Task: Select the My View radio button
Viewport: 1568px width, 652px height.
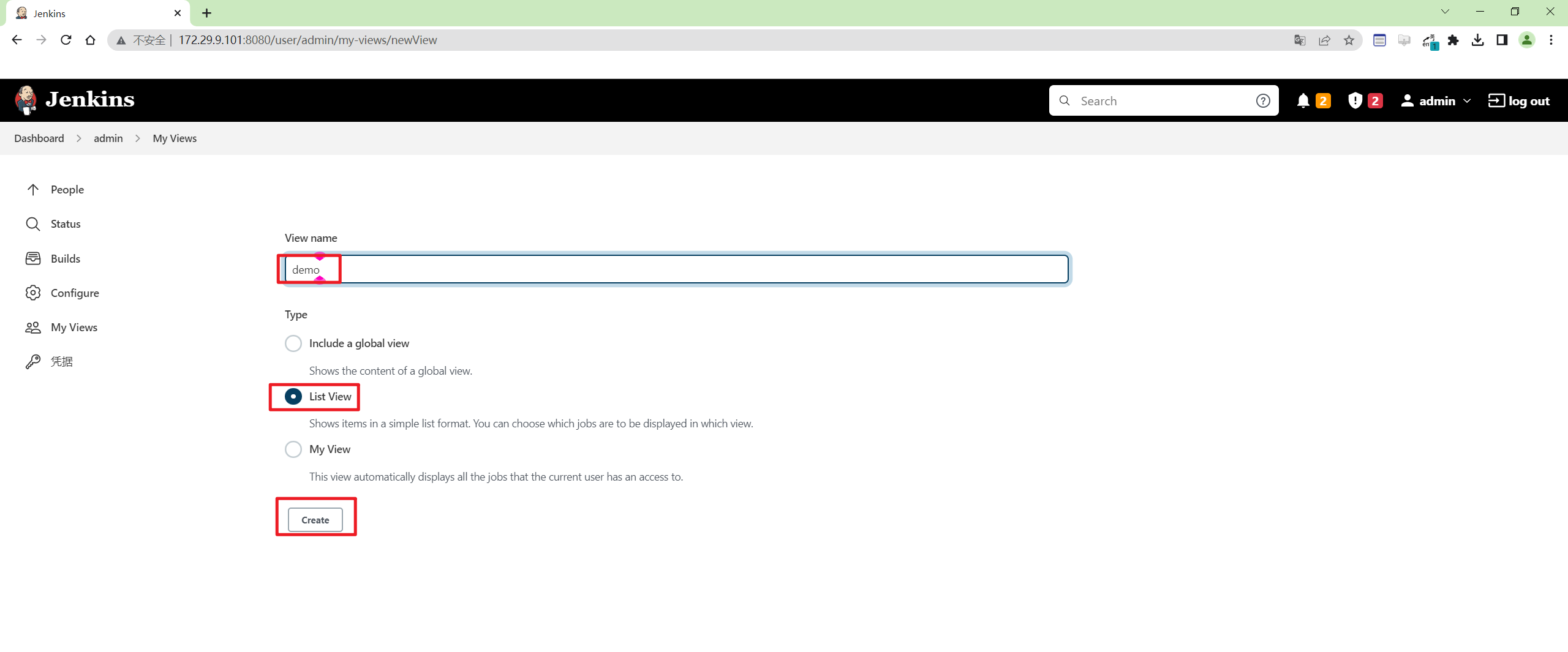Action: coord(293,449)
